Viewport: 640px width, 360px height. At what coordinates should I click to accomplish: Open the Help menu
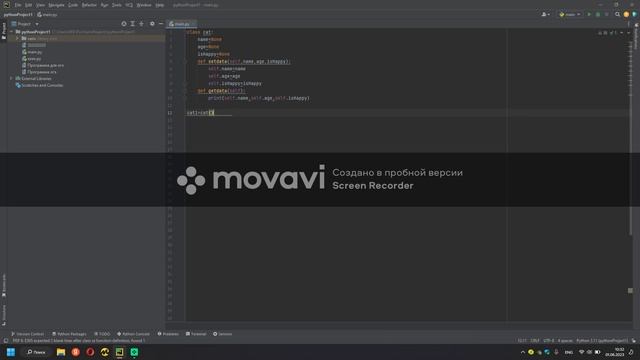click(x=160, y=5)
